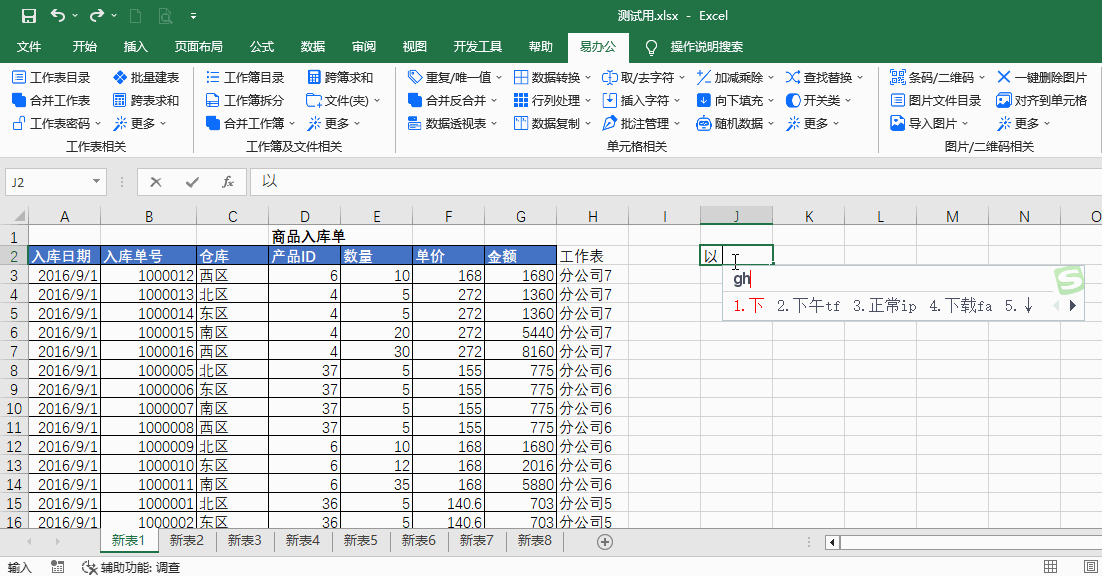Choose IME candidate 2.下午
Viewport: 1102px width, 576px height.
pyautogui.click(x=808, y=306)
